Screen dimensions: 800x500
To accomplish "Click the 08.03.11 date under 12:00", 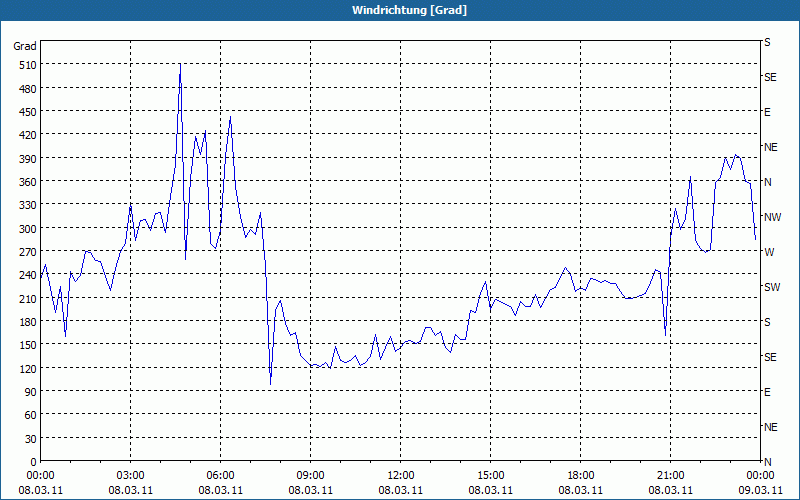I will point(401,490).
